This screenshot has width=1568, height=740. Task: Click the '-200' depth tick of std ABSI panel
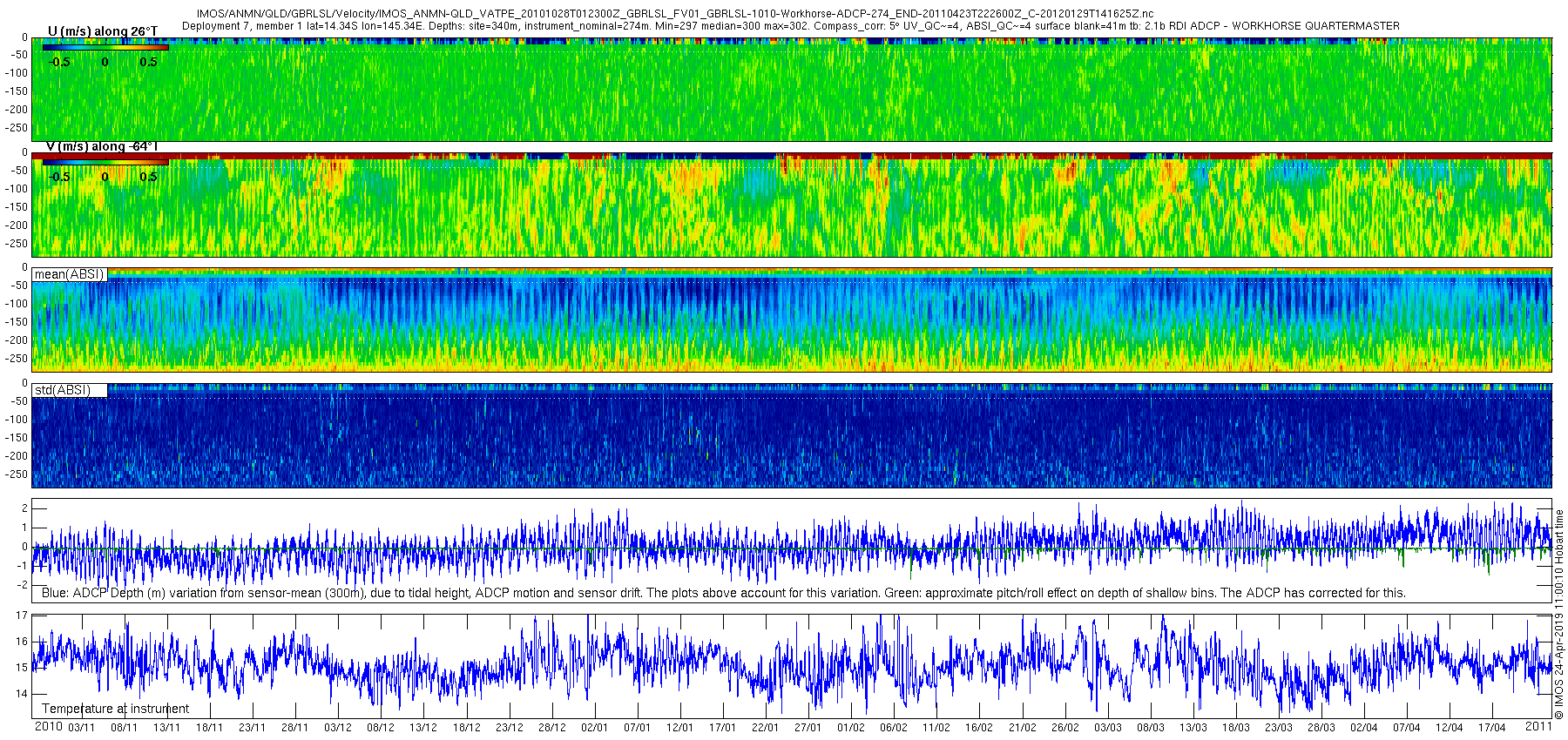pos(17,456)
